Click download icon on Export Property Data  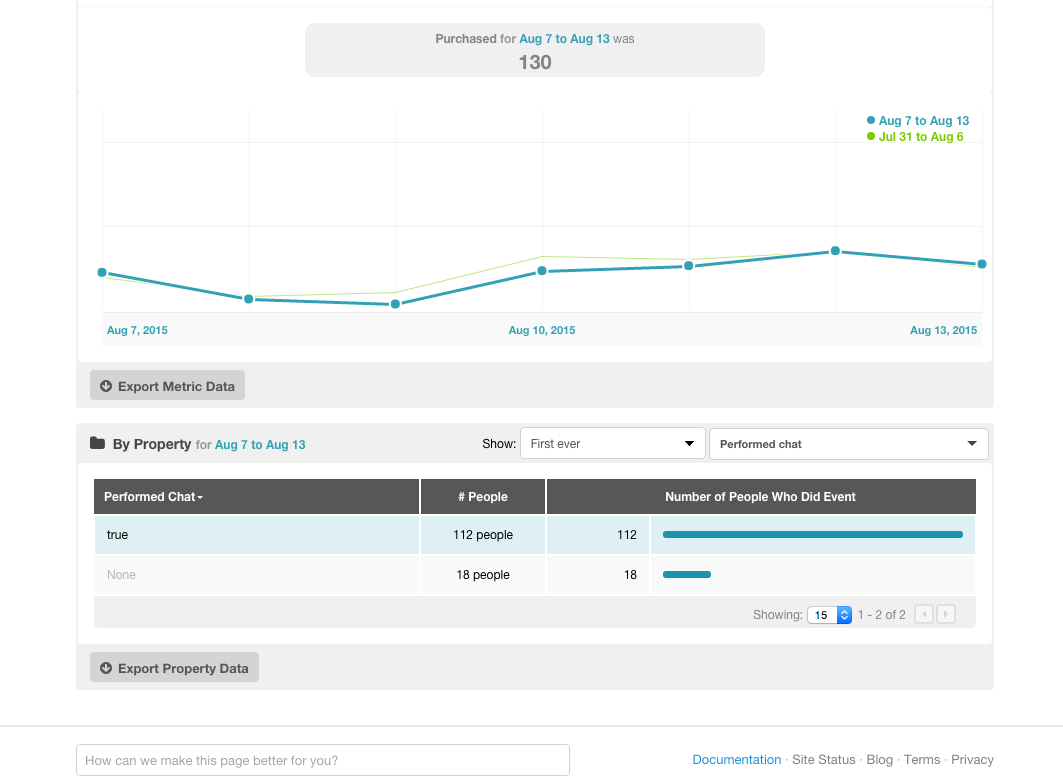point(106,668)
